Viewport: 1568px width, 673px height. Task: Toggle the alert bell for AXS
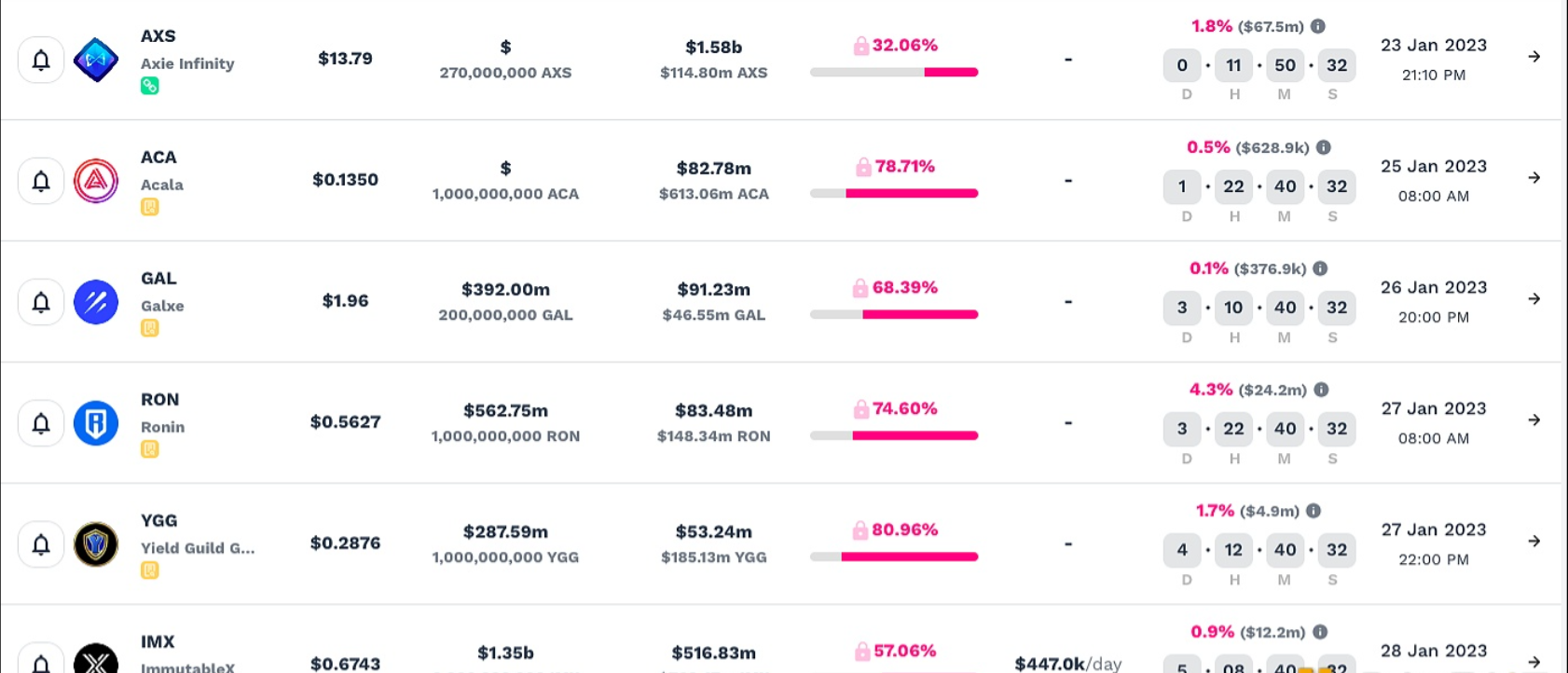point(41,60)
